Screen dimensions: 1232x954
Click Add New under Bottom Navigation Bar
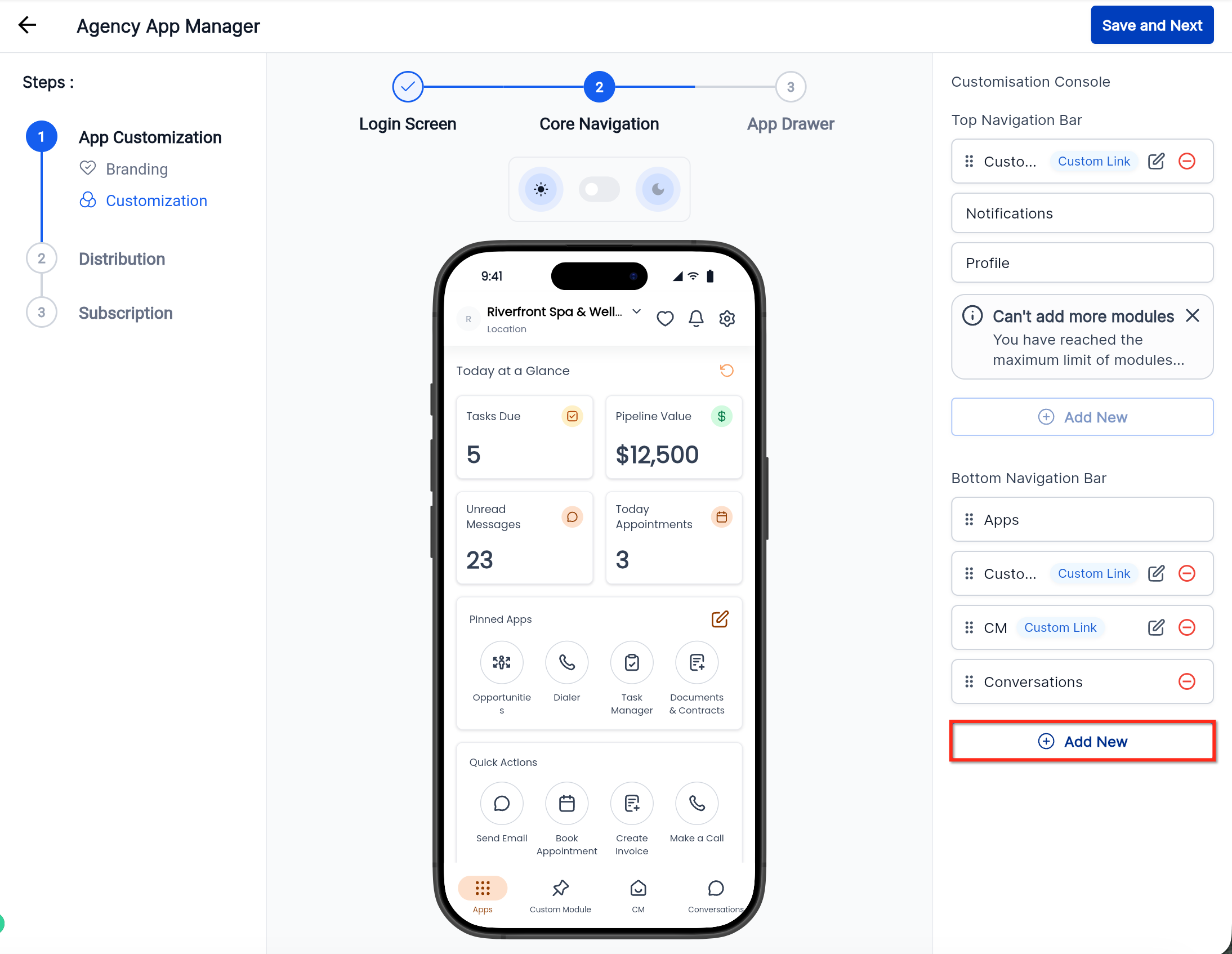pos(1082,741)
